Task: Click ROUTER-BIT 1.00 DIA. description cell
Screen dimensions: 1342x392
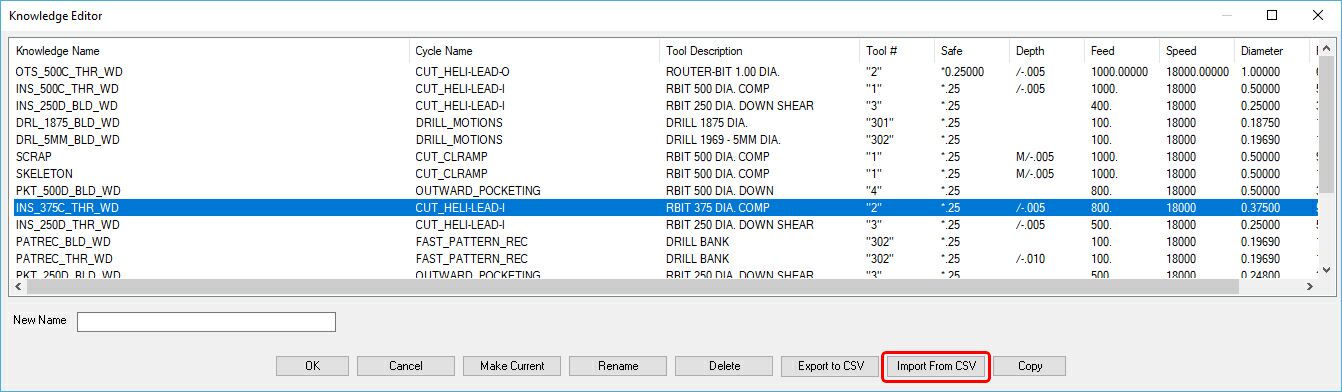Action: pyautogui.click(x=722, y=72)
